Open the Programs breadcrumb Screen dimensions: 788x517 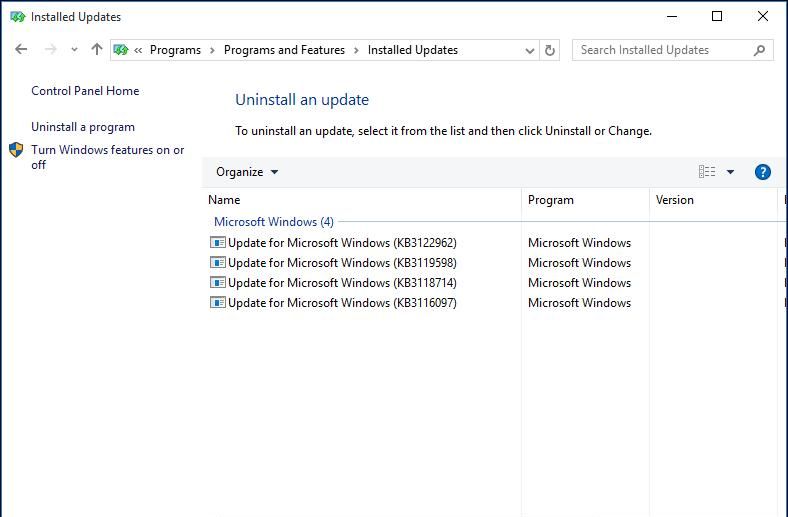(175, 50)
